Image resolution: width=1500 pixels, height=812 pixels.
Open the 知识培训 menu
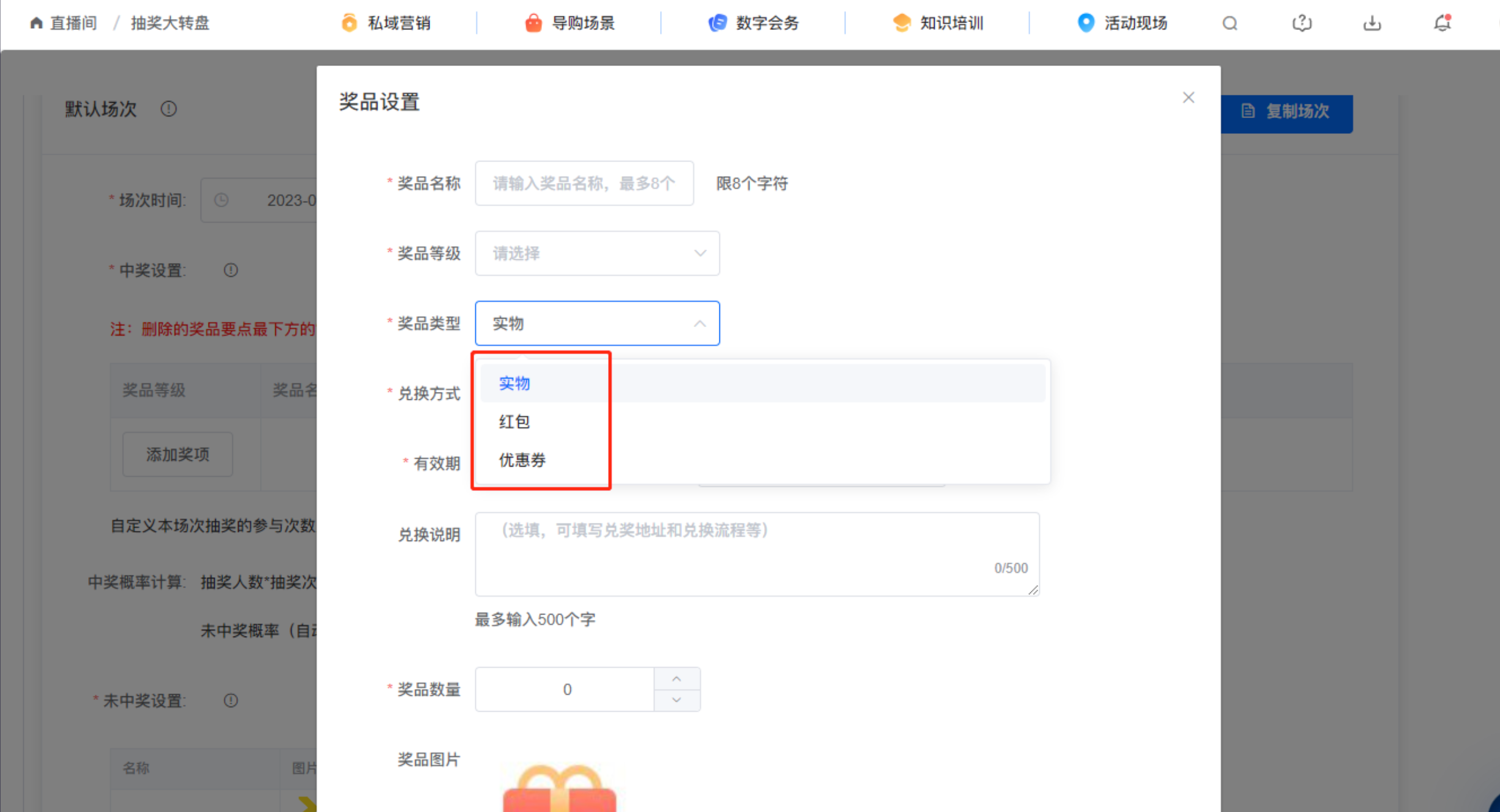point(938,23)
